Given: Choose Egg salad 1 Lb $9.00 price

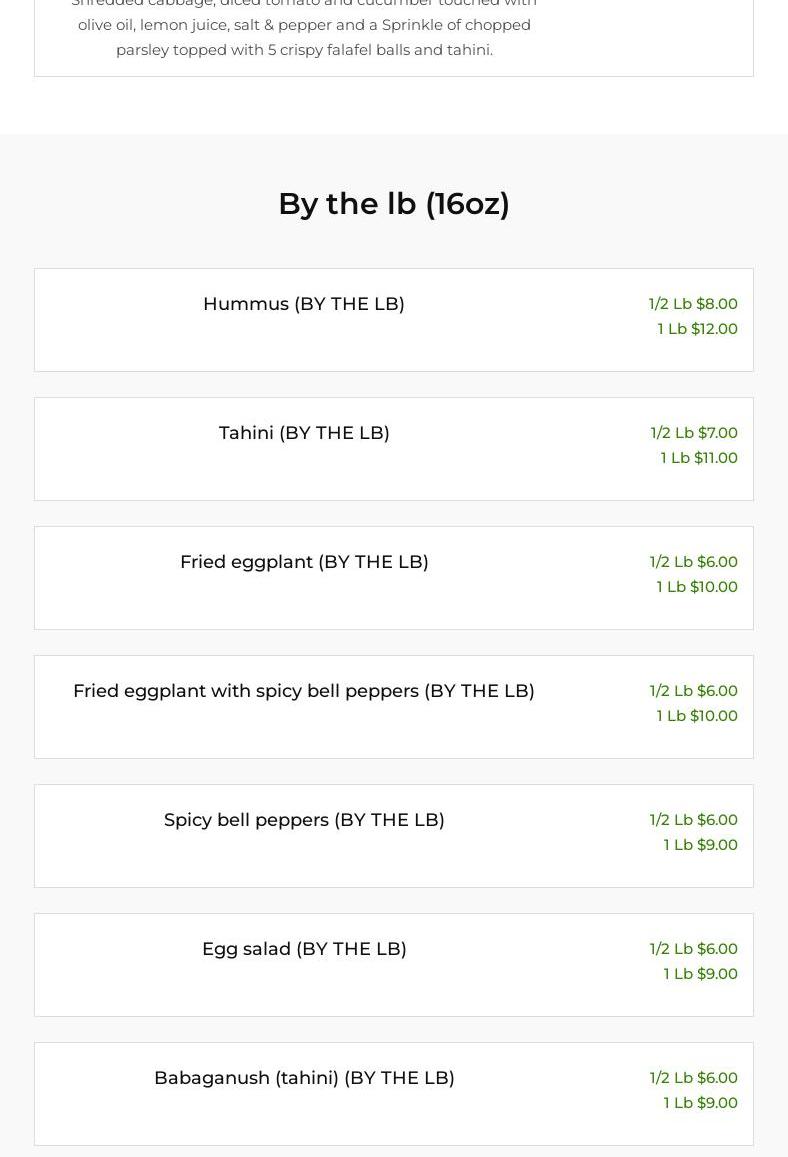Looking at the screenshot, I should (x=700, y=974).
